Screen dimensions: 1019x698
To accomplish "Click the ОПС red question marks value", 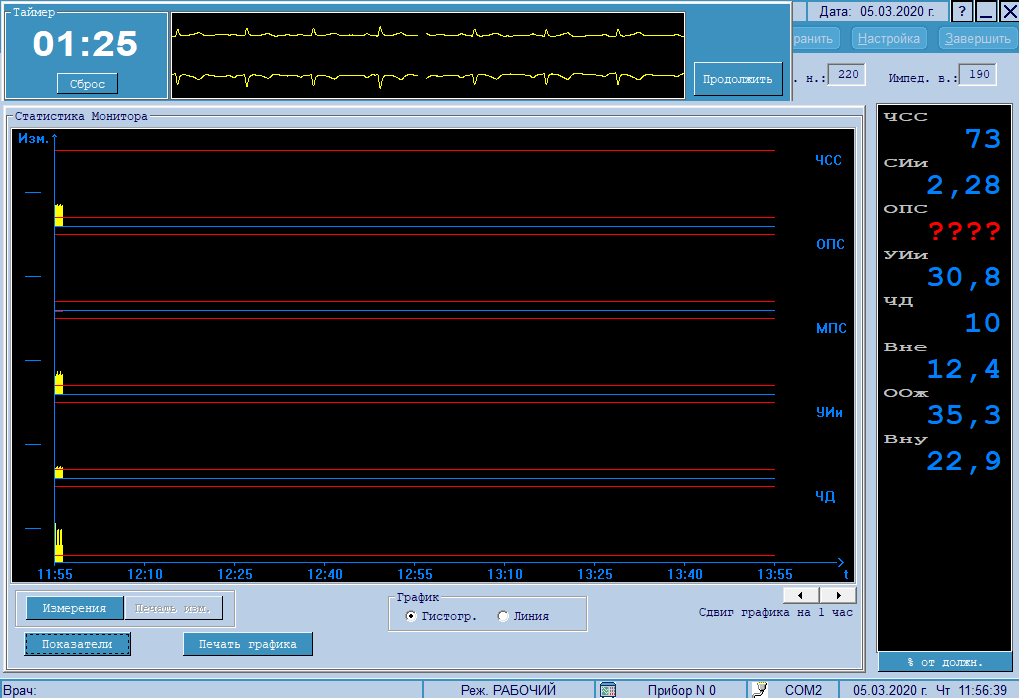I will 964,231.
